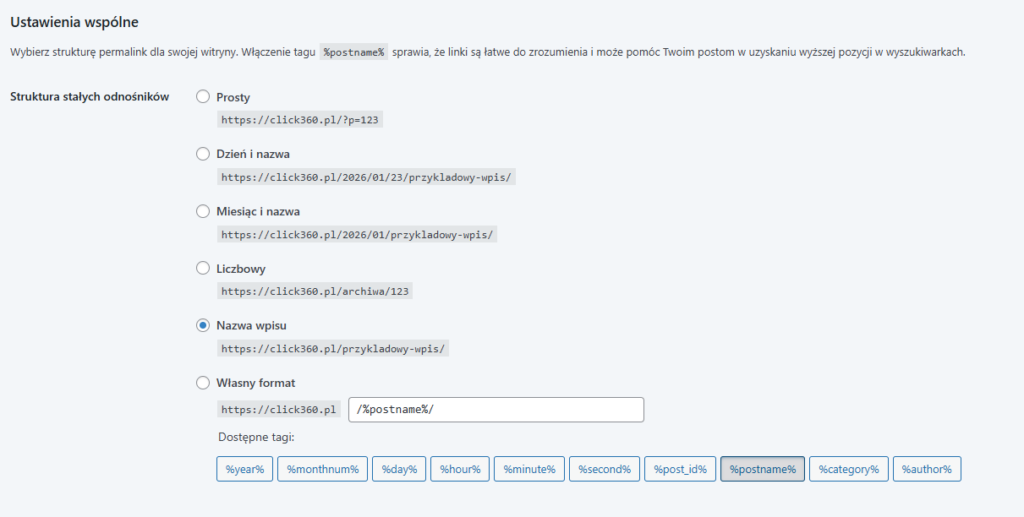Select the Miesiąc i nazwa radio option
Image resolution: width=1024 pixels, height=517 pixels.
[203, 211]
